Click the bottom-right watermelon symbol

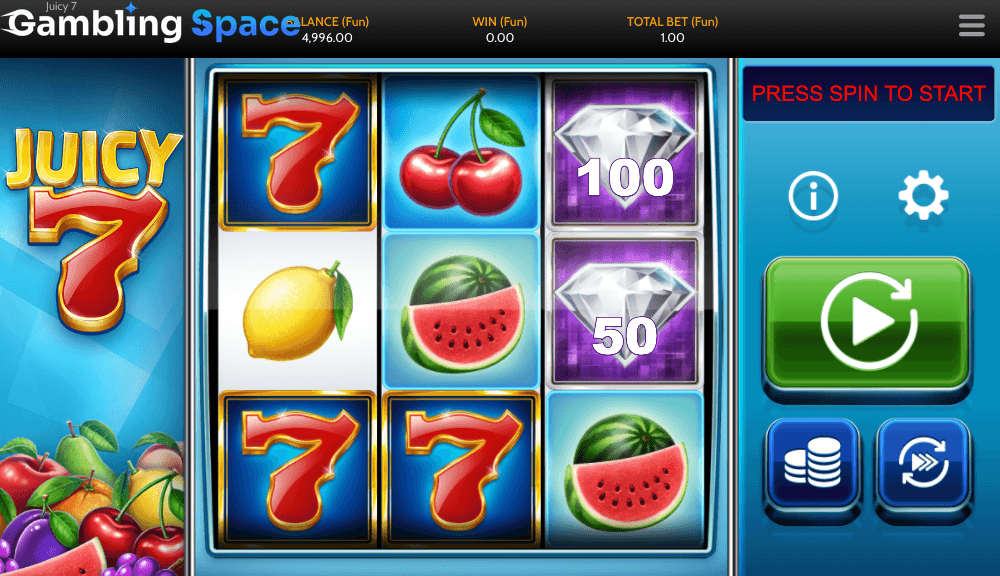click(x=624, y=469)
